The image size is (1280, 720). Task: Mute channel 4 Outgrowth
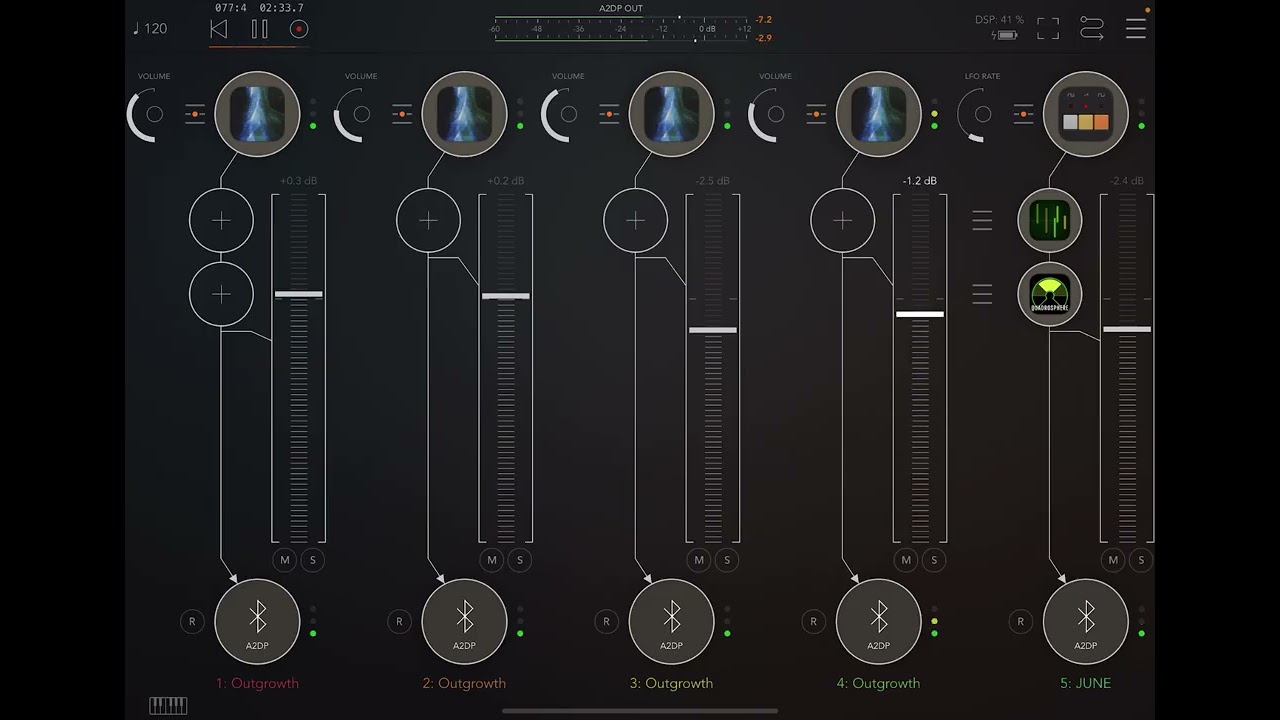pyautogui.click(x=906, y=560)
